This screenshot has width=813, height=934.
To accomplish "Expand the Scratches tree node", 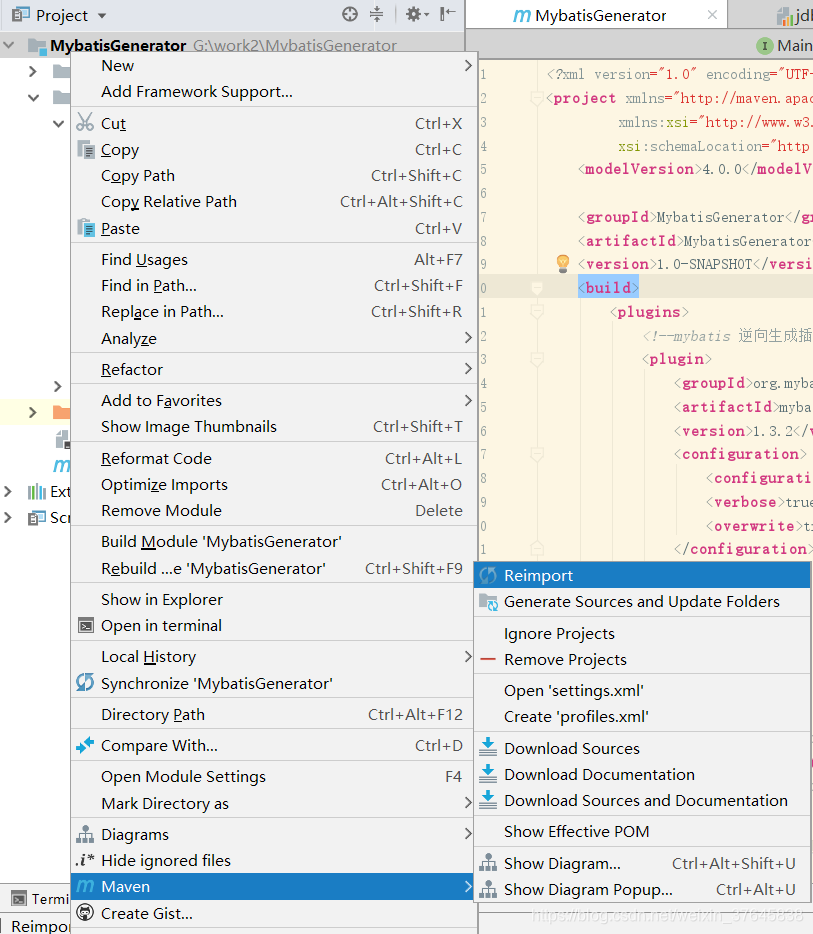I will tap(8, 518).
